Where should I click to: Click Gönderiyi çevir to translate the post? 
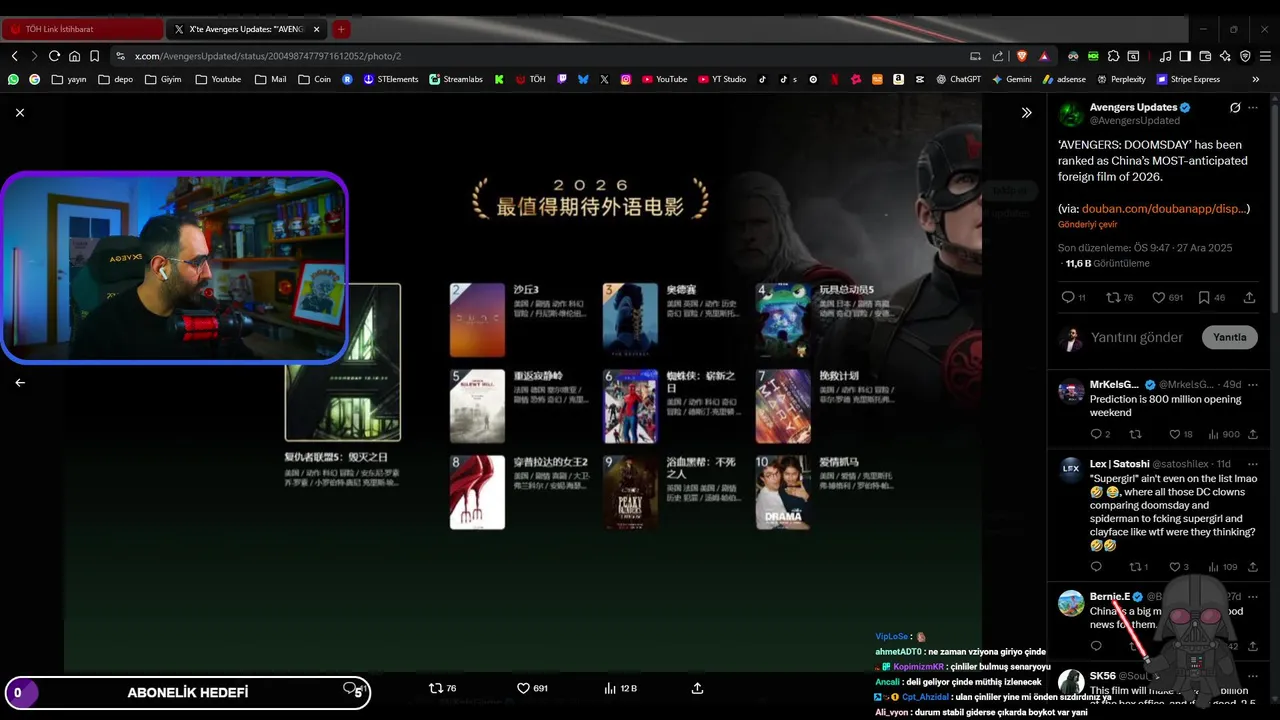pos(1088,224)
